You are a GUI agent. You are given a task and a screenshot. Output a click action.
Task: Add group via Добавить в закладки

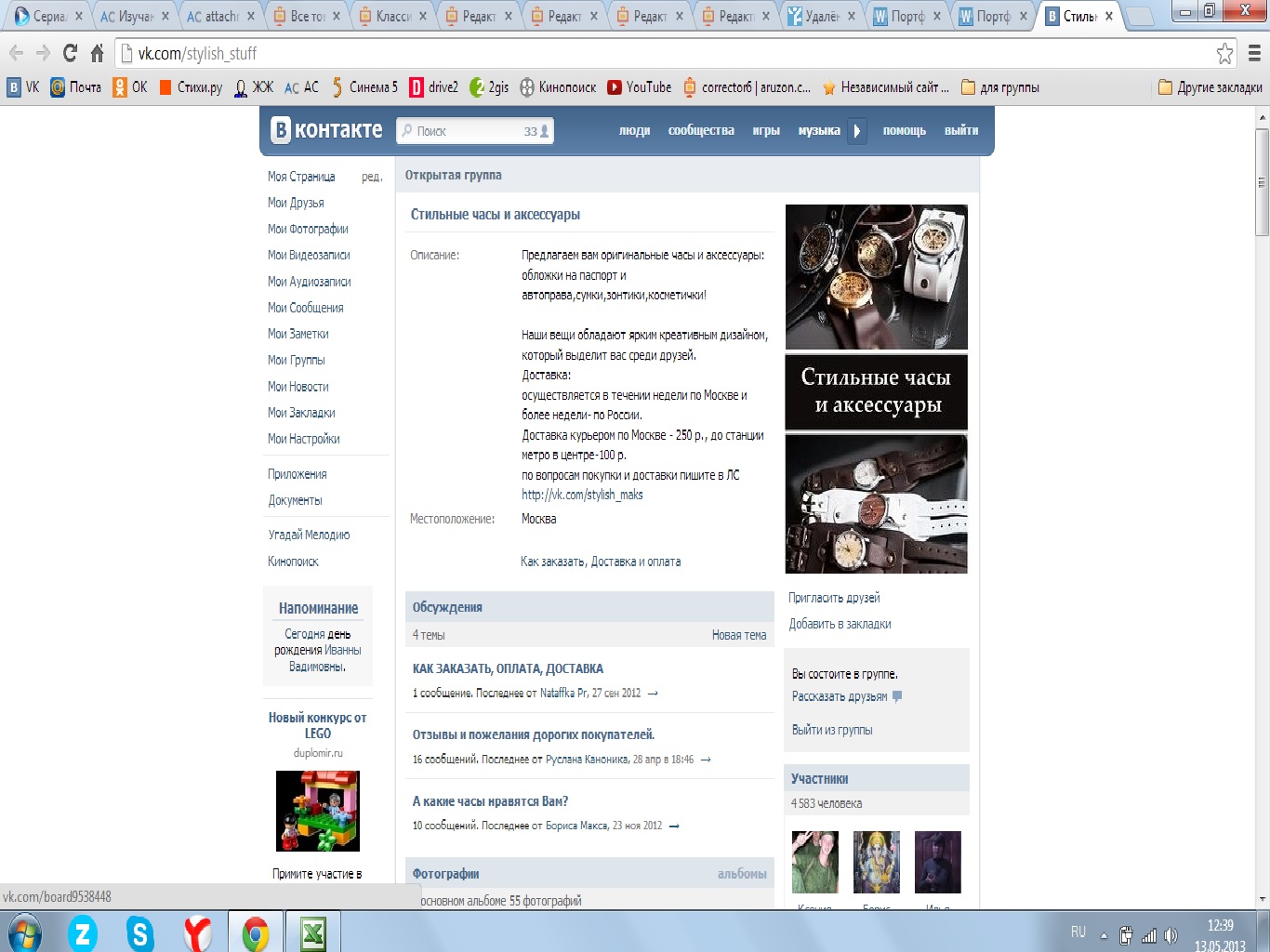[x=840, y=624]
